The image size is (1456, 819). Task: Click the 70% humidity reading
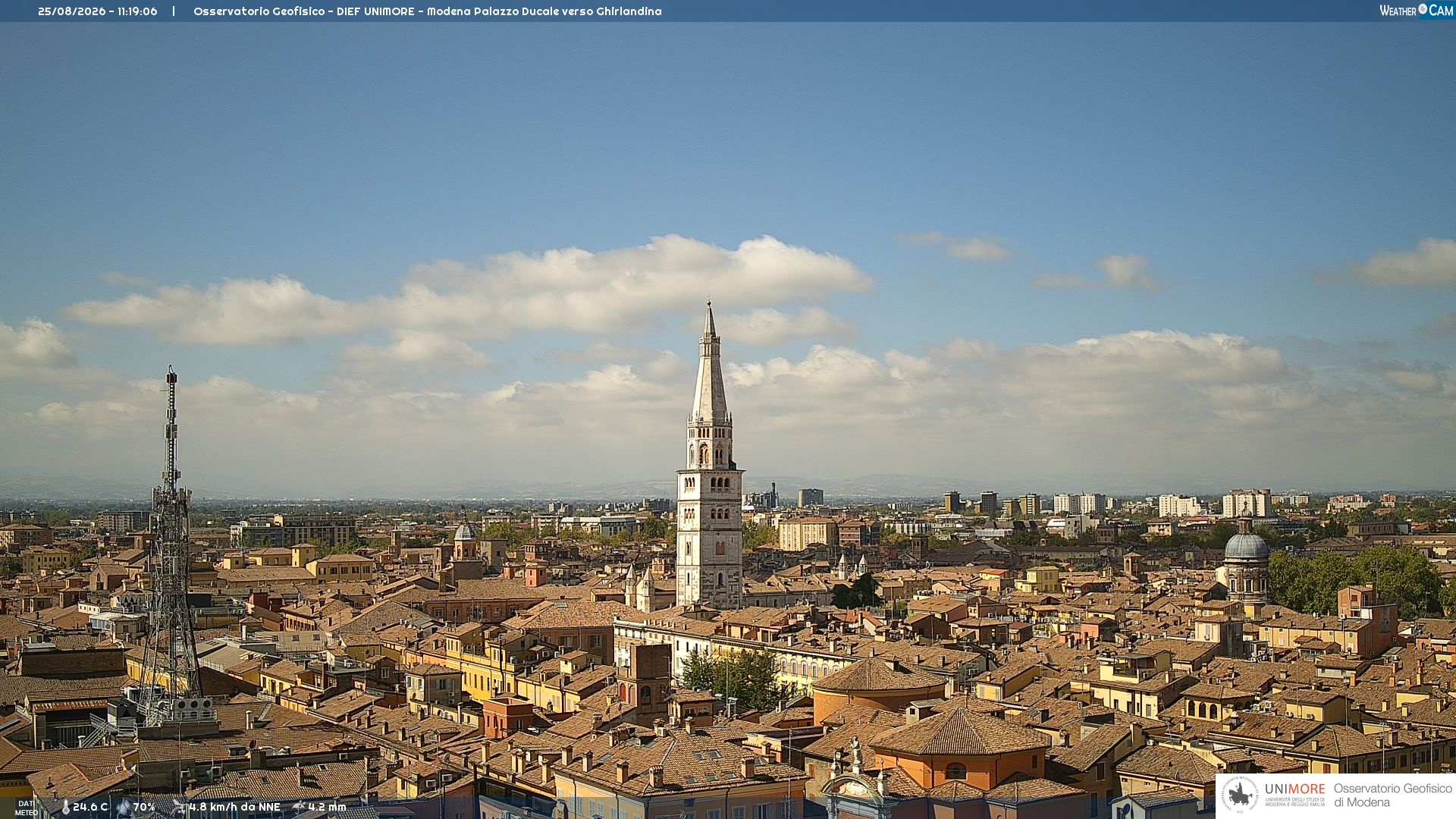click(x=144, y=808)
